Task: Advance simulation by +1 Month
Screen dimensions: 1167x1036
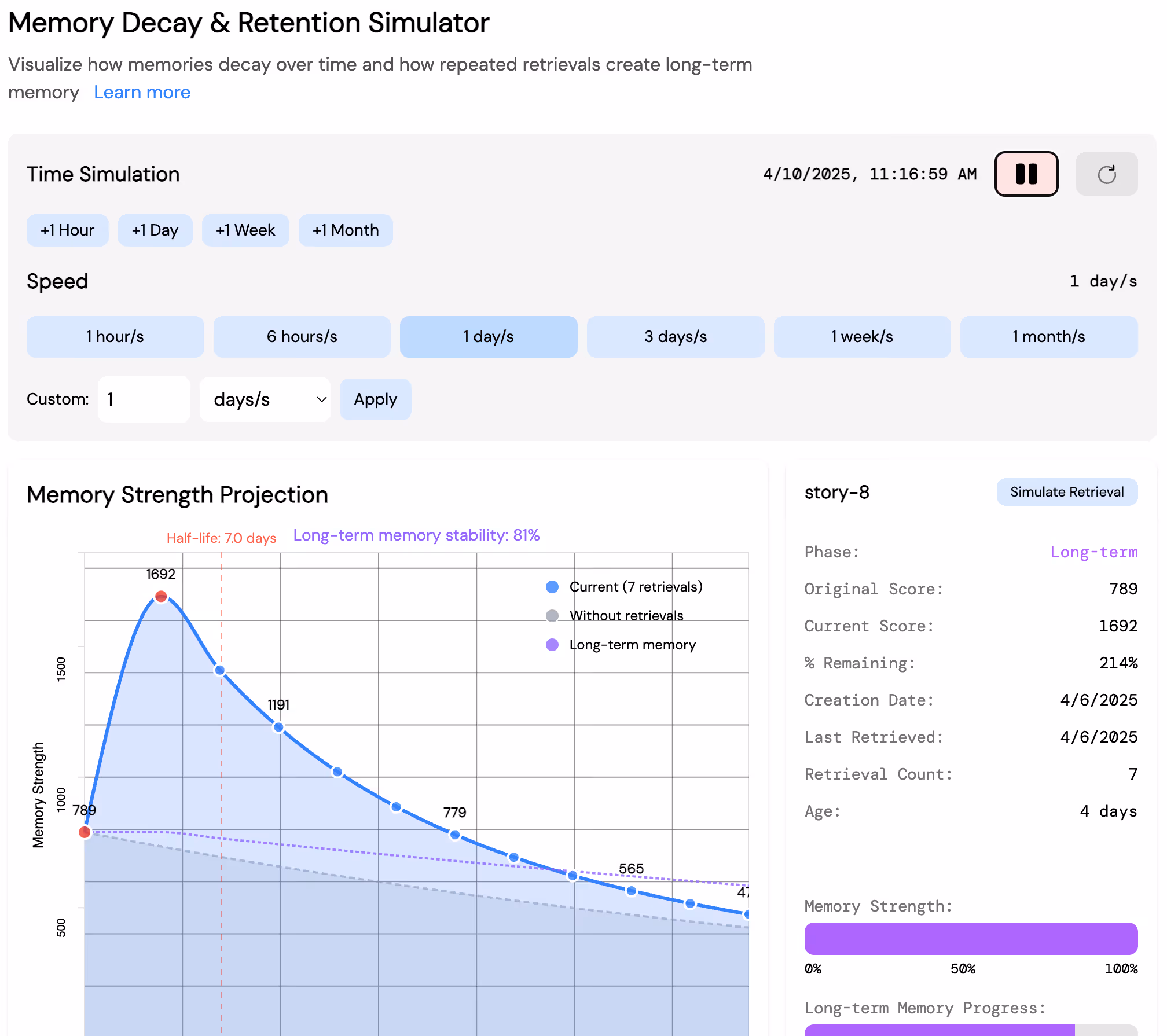Action: pyautogui.click(x=346, y=230)
